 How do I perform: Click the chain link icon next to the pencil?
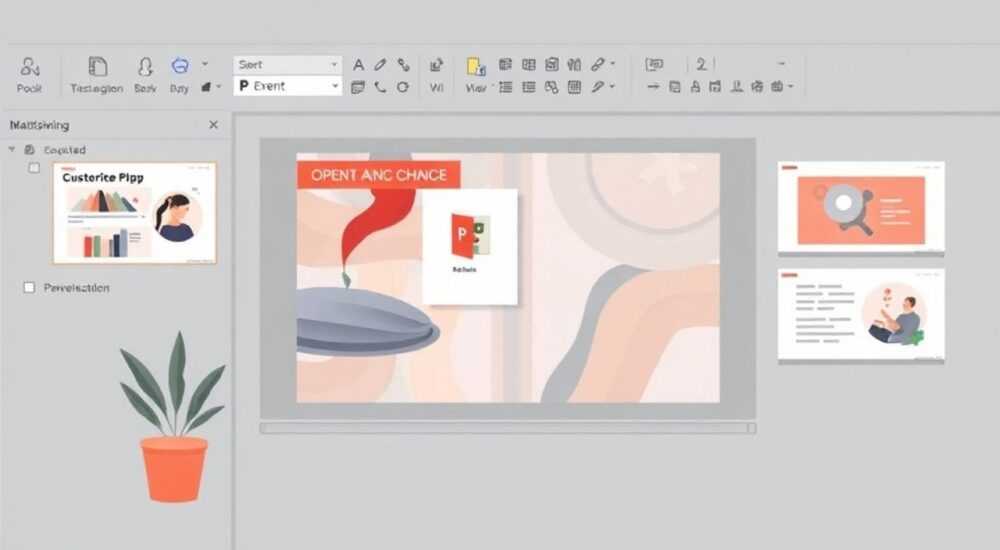(x=403, y=64)
